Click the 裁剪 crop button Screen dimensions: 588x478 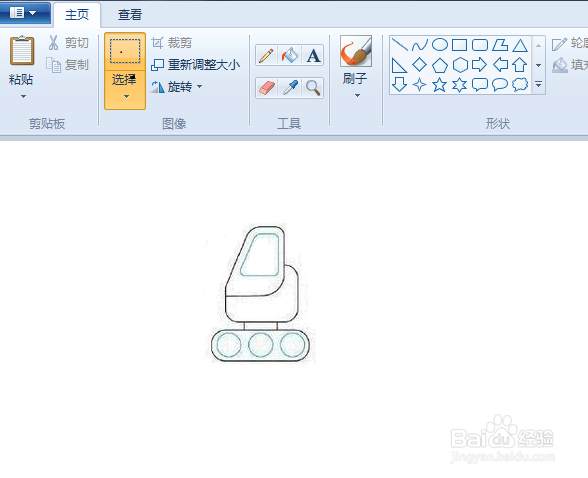[172, 43]
